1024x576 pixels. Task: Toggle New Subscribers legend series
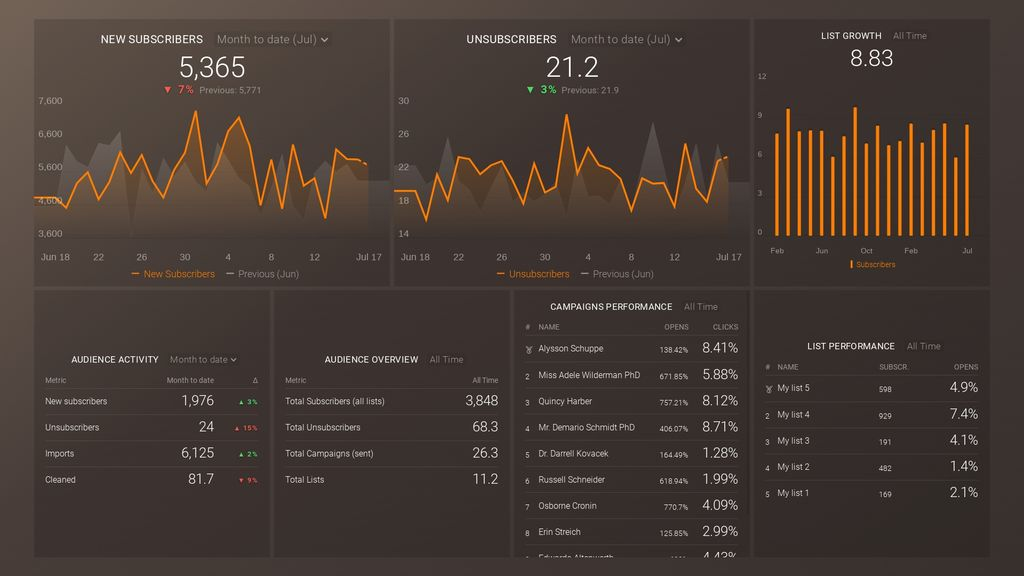click(x=173, y=274)
